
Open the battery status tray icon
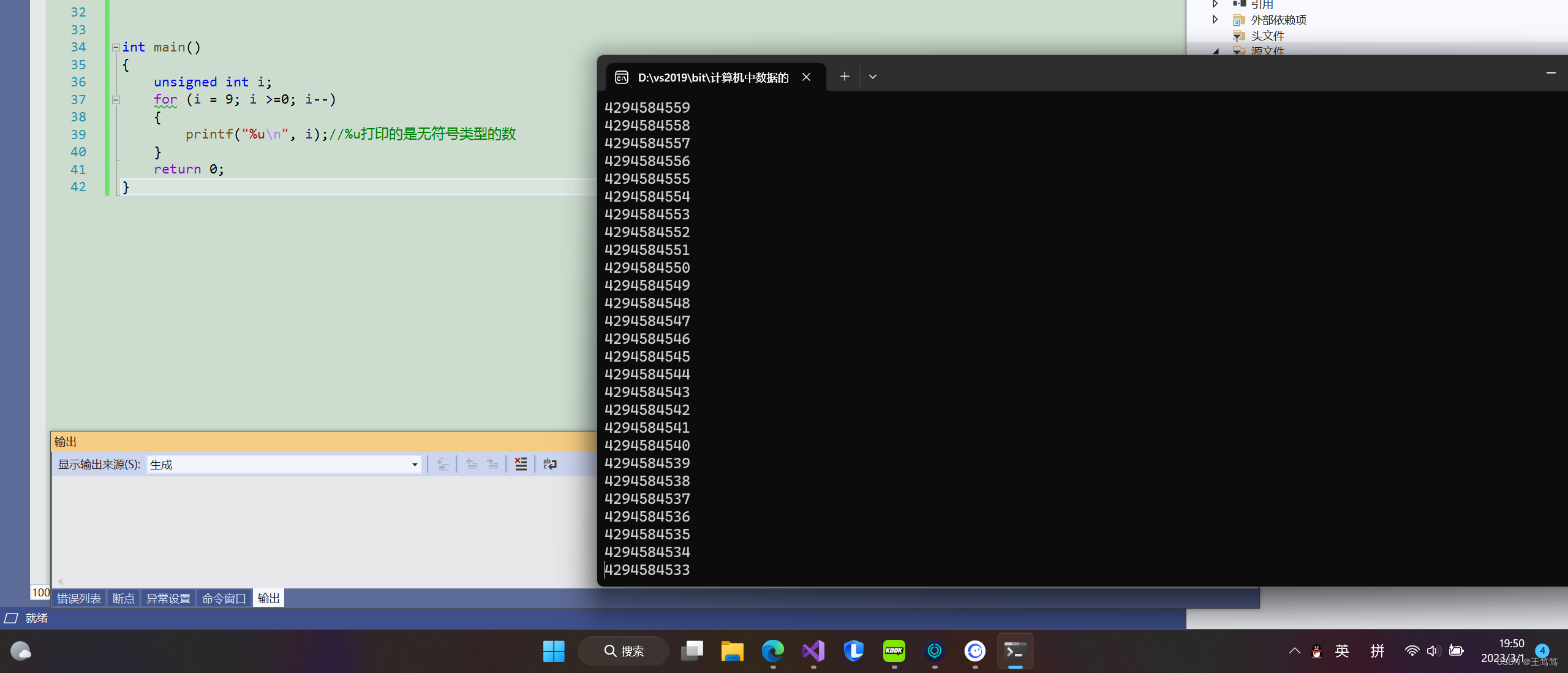click(1457, 651)
